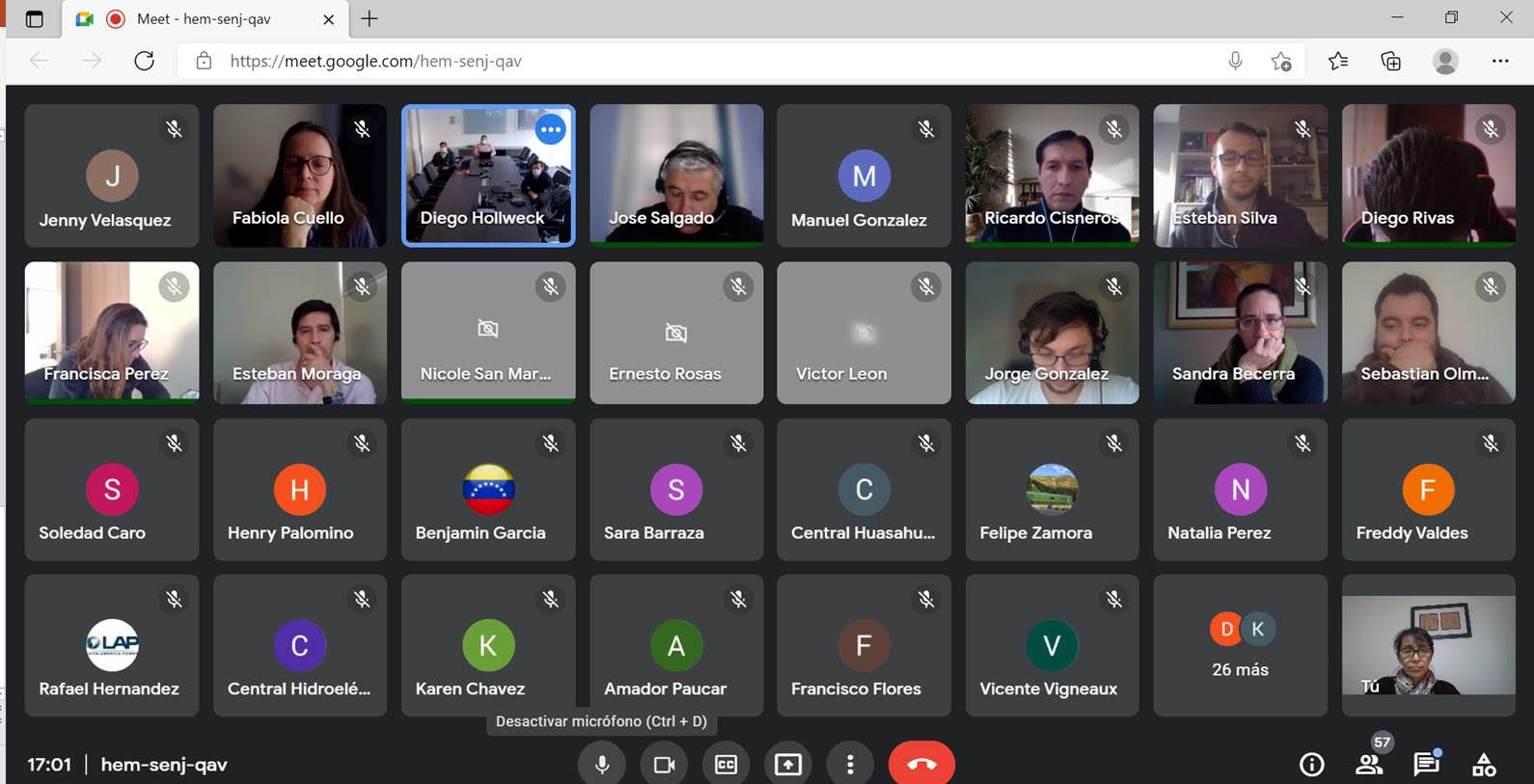The image size is (1534, 784).
Task: Click Jorge Gonzalez's muted microphone icon
Action: pyautogui.click(x=1114, y=286)
